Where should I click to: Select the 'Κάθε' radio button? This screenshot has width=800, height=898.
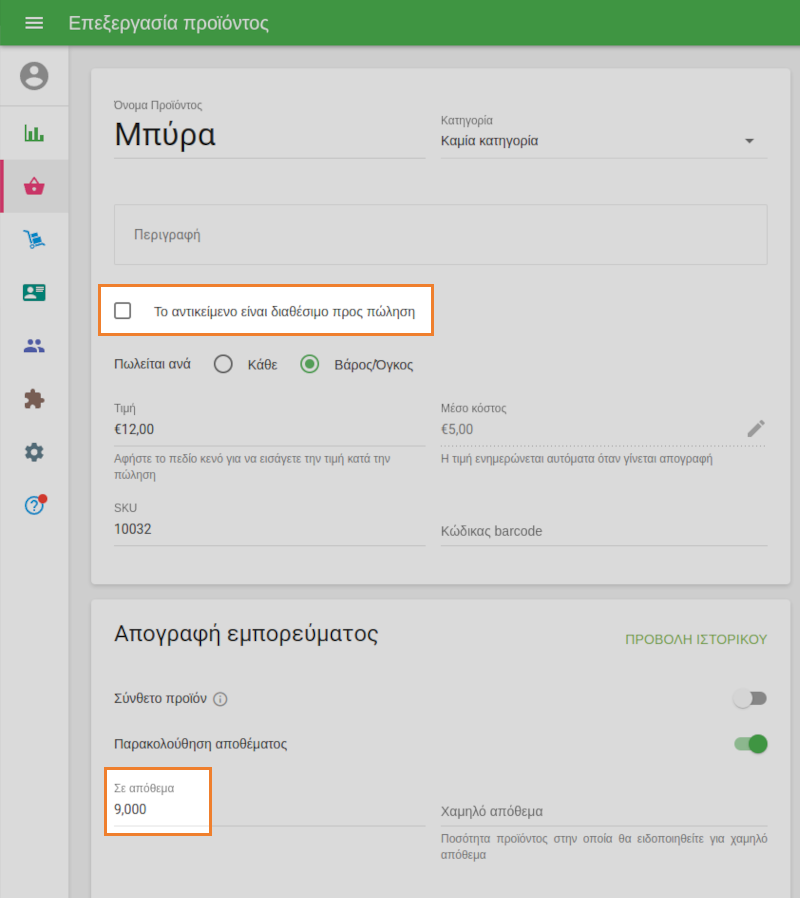click(224, 365)
